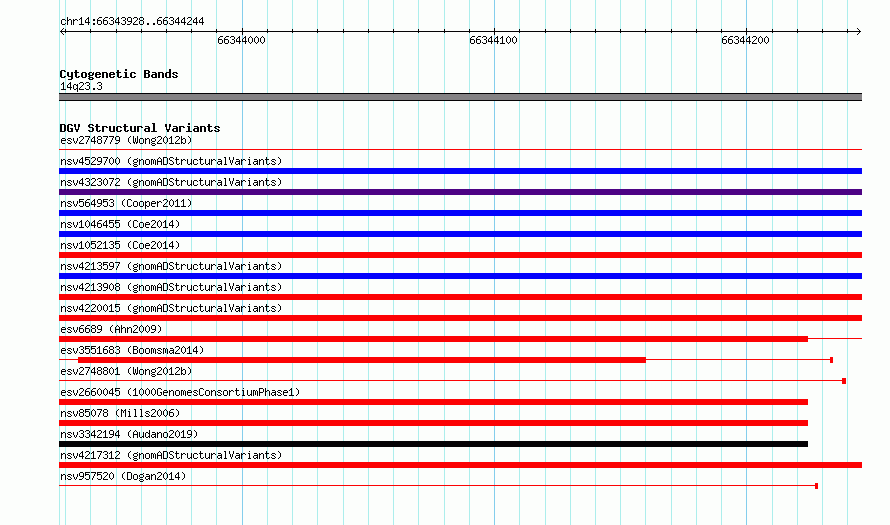Viewport: 890px width, 525px height.
Task: Click the red bar for nsv4217312
Action: pos(460,465)
